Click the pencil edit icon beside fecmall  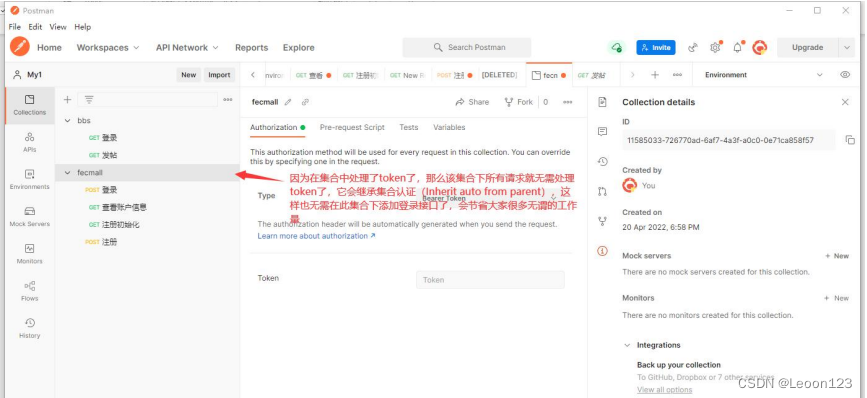288,102
